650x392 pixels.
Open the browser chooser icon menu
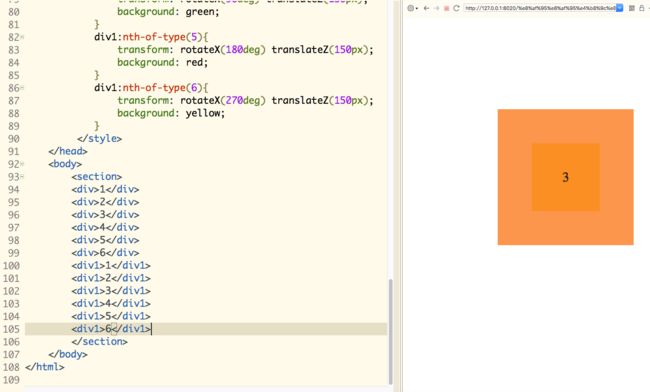point(412,8)
